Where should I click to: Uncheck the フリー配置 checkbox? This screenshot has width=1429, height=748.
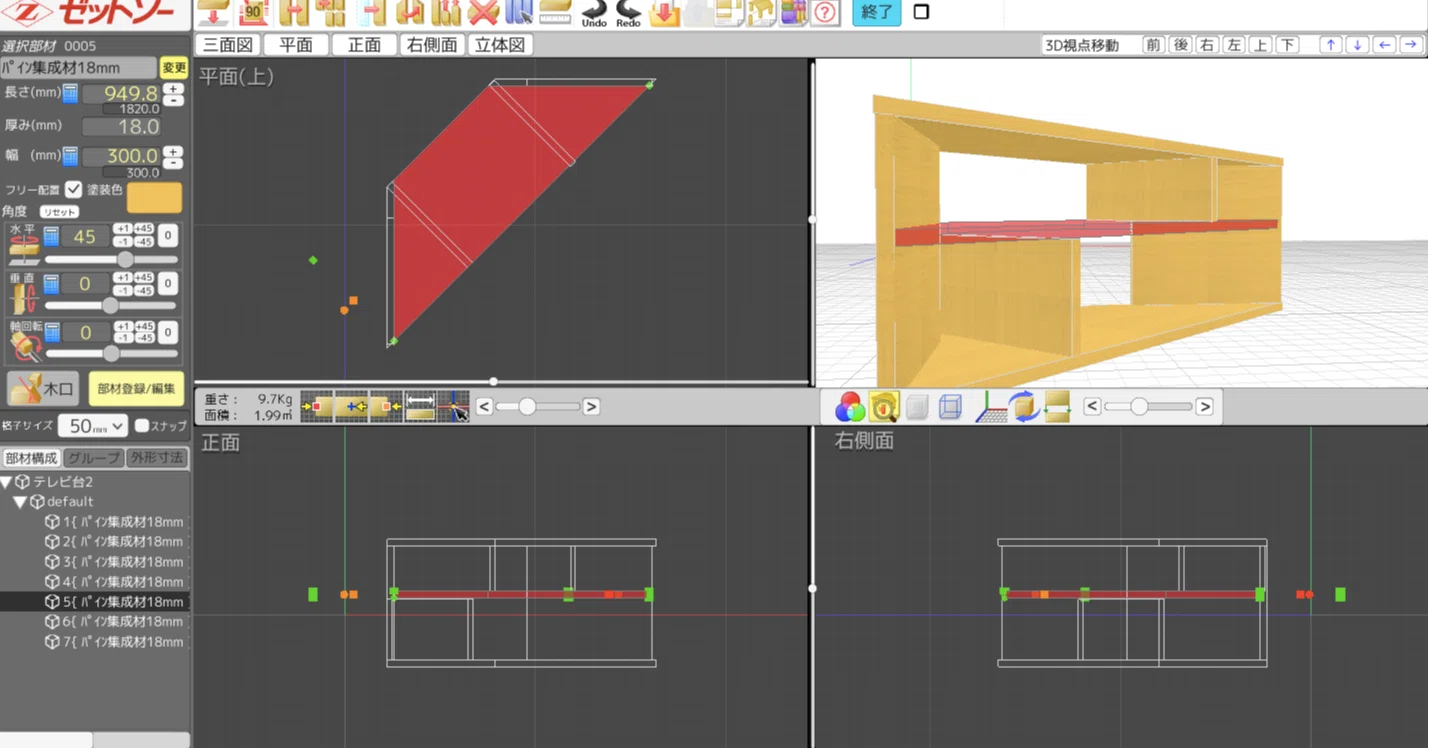click(73, 189)
